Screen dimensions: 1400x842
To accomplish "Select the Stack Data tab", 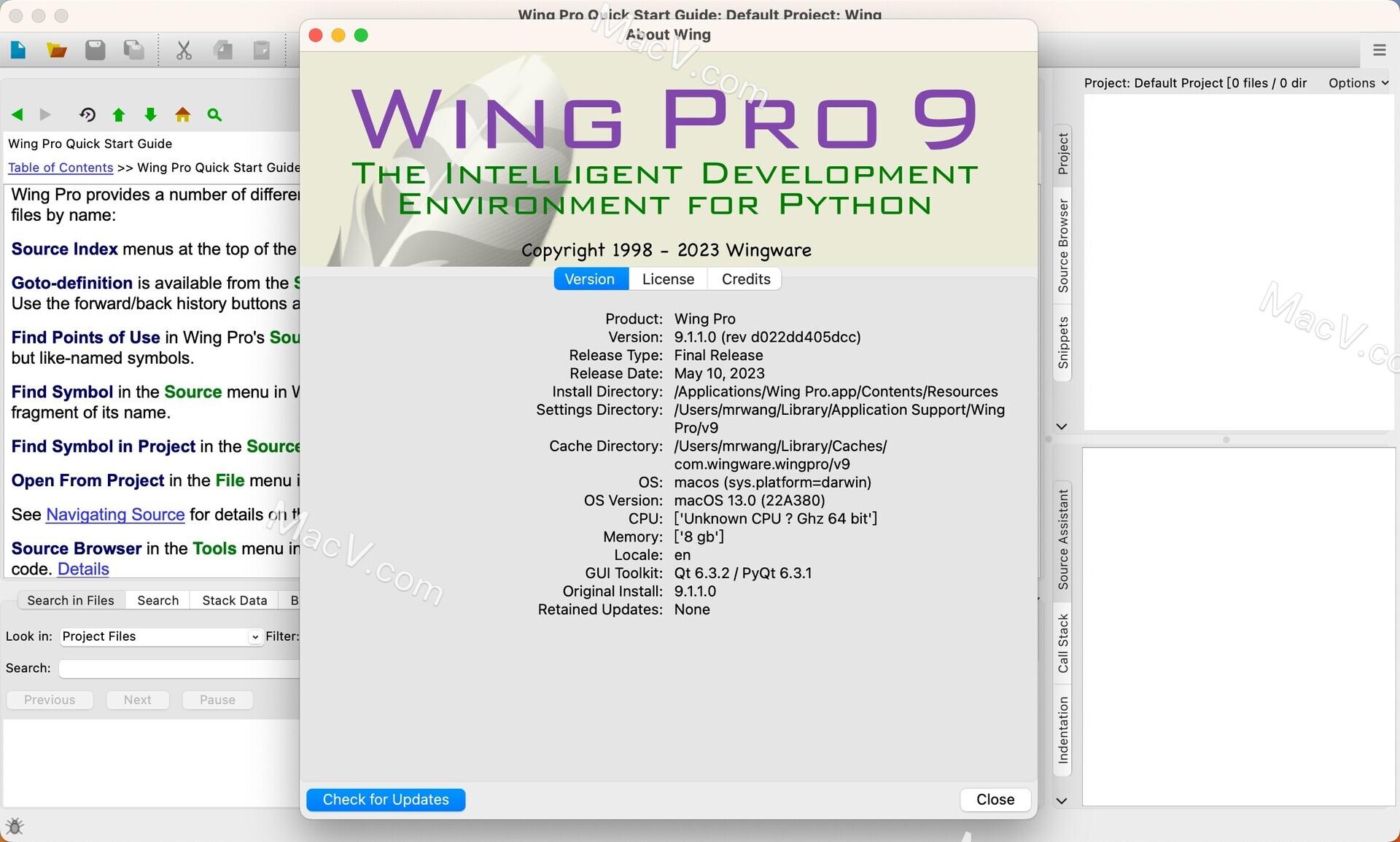I will [x=234, y=601].
